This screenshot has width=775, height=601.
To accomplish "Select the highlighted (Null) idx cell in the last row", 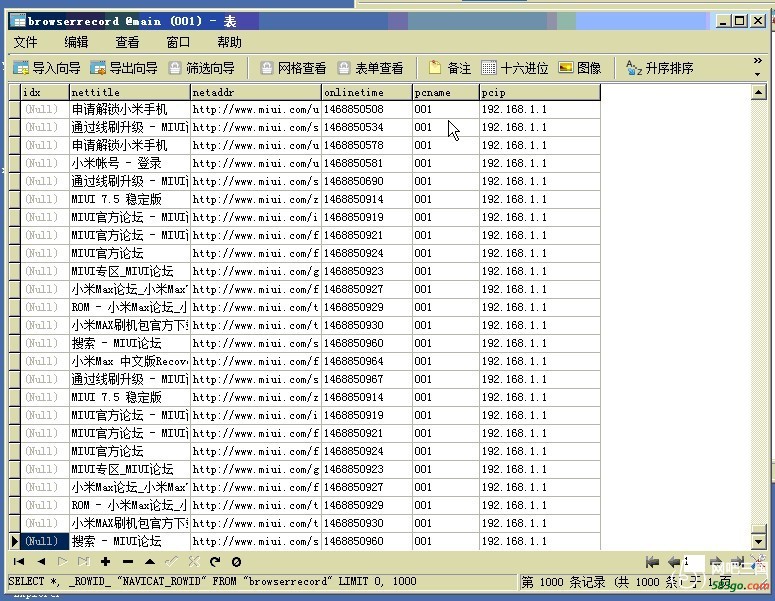I will pyautogui.click(x=45, y=541).
